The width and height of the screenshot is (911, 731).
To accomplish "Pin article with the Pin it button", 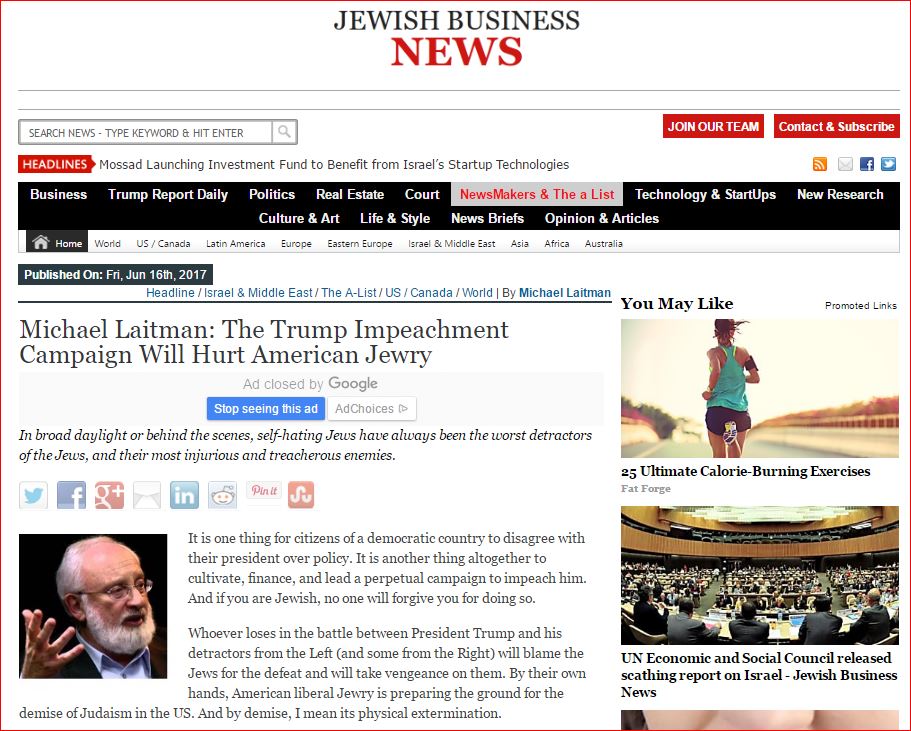I will point(264,491).
